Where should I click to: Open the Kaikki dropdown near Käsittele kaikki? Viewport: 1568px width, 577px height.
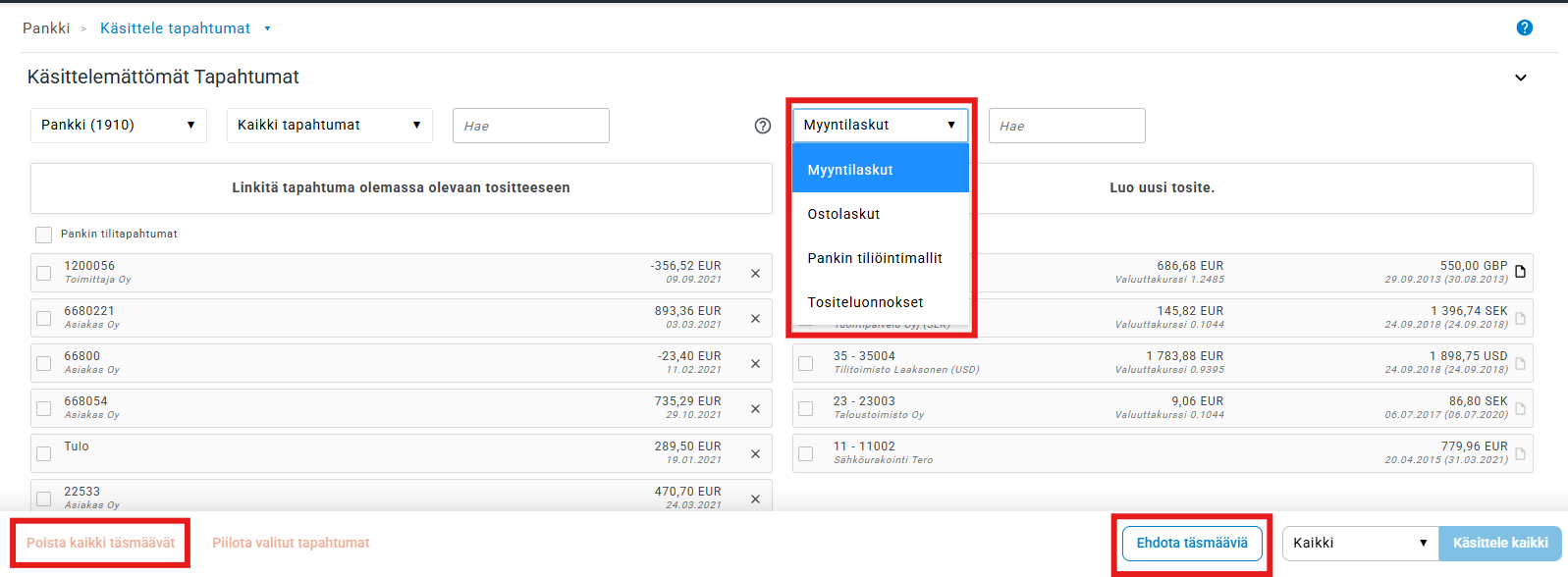(x=1359, y=543)
